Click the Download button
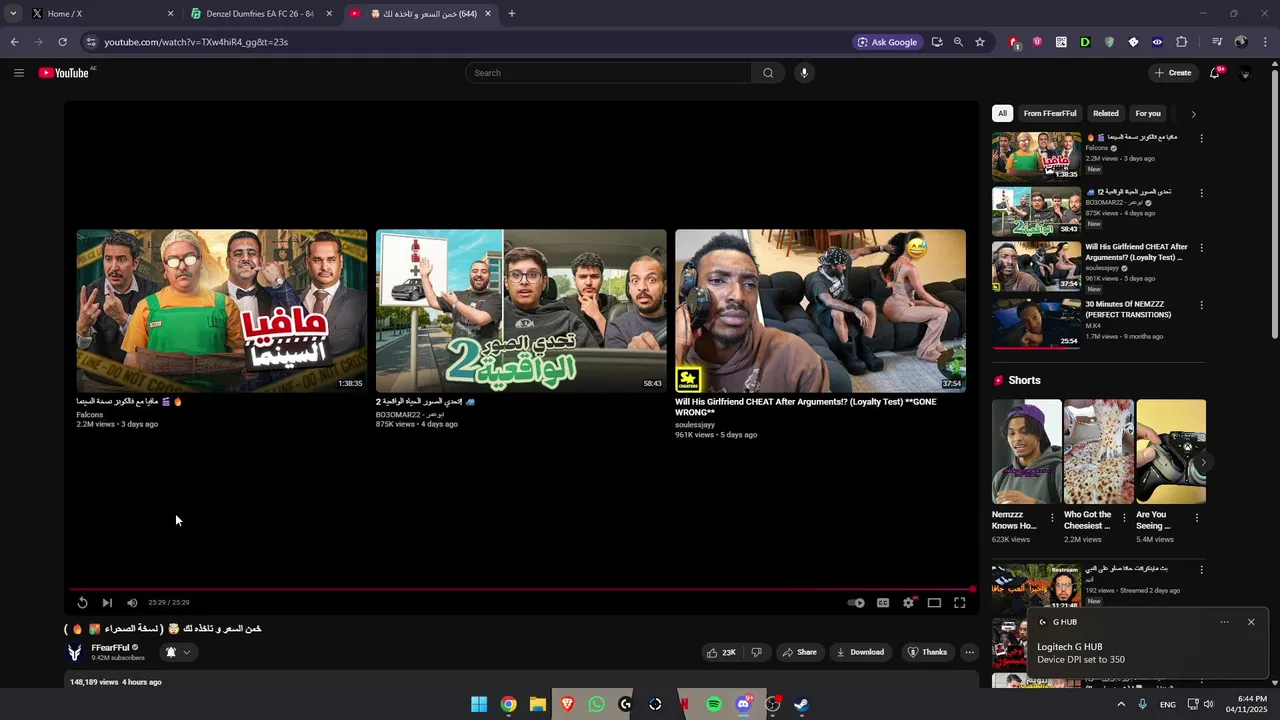Viewport: 1280px width, 720px height. [860, 652]
